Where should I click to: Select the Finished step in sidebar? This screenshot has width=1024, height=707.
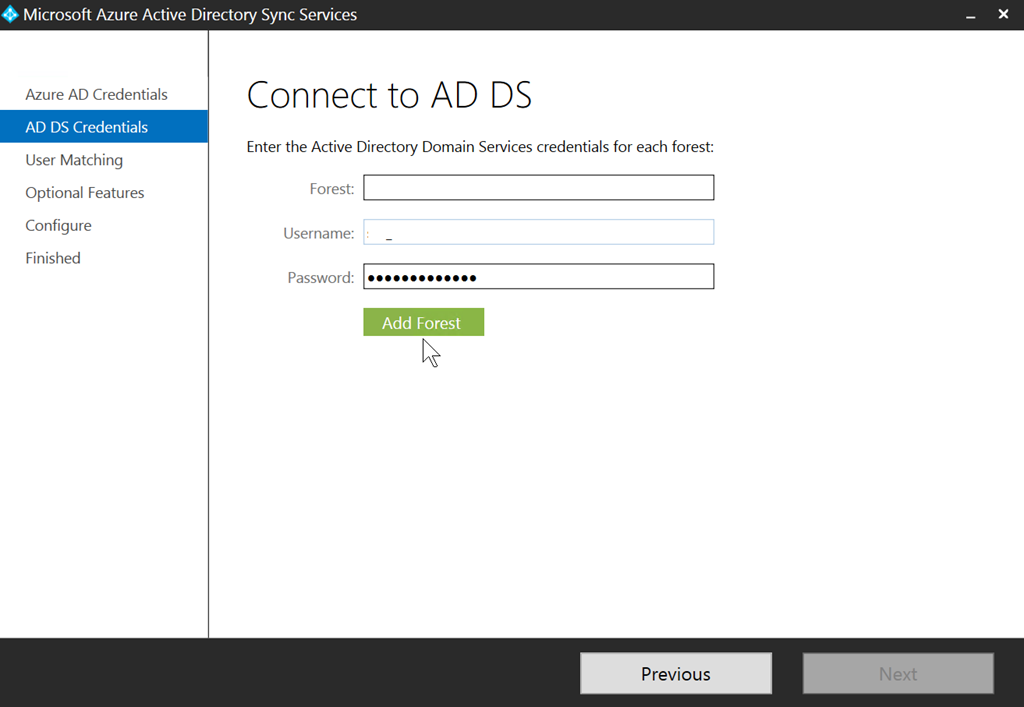[53, 258]
